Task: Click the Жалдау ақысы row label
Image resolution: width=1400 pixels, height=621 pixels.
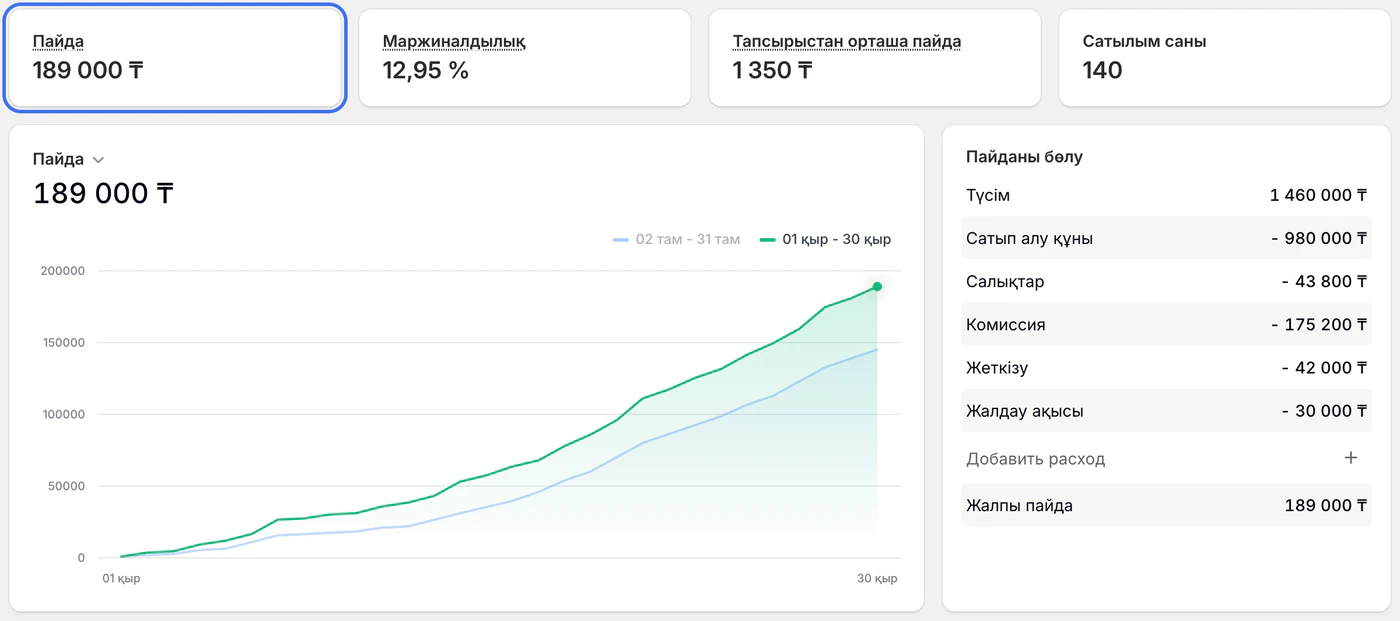Action: 1025,411
